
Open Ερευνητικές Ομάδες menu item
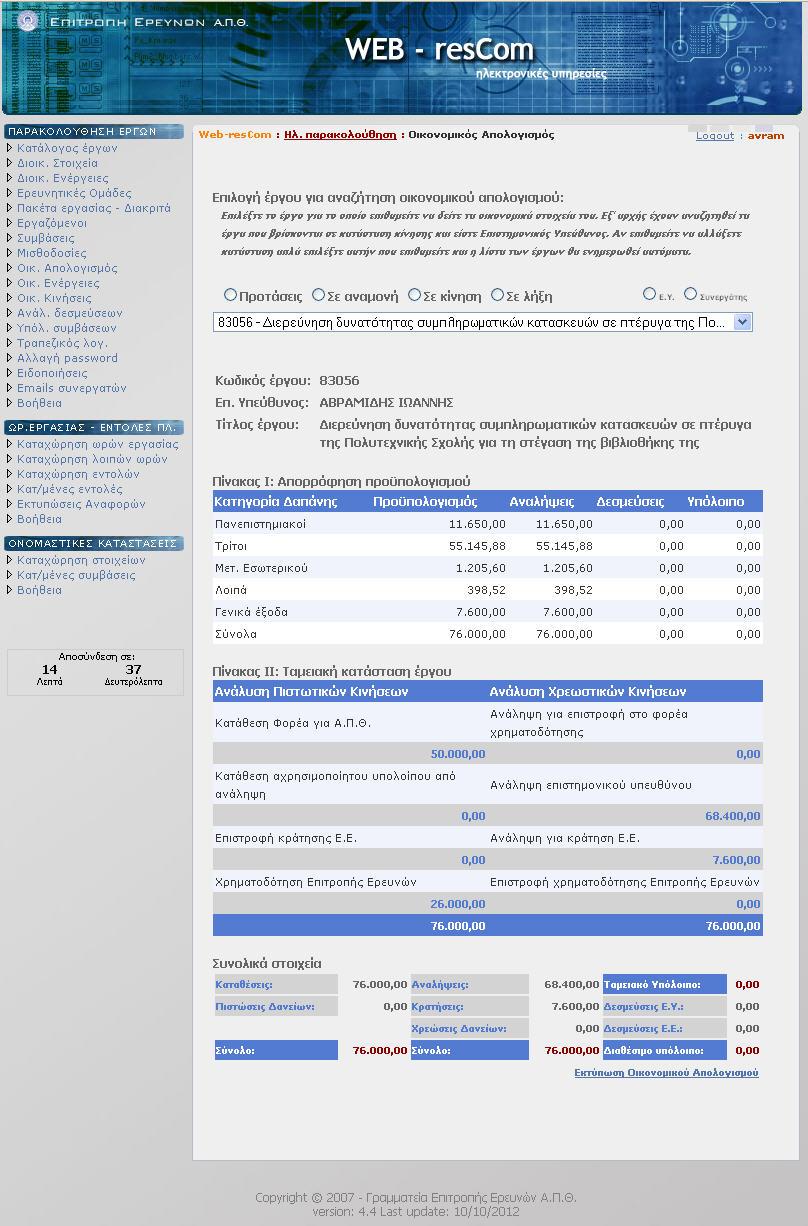[74, 193]
